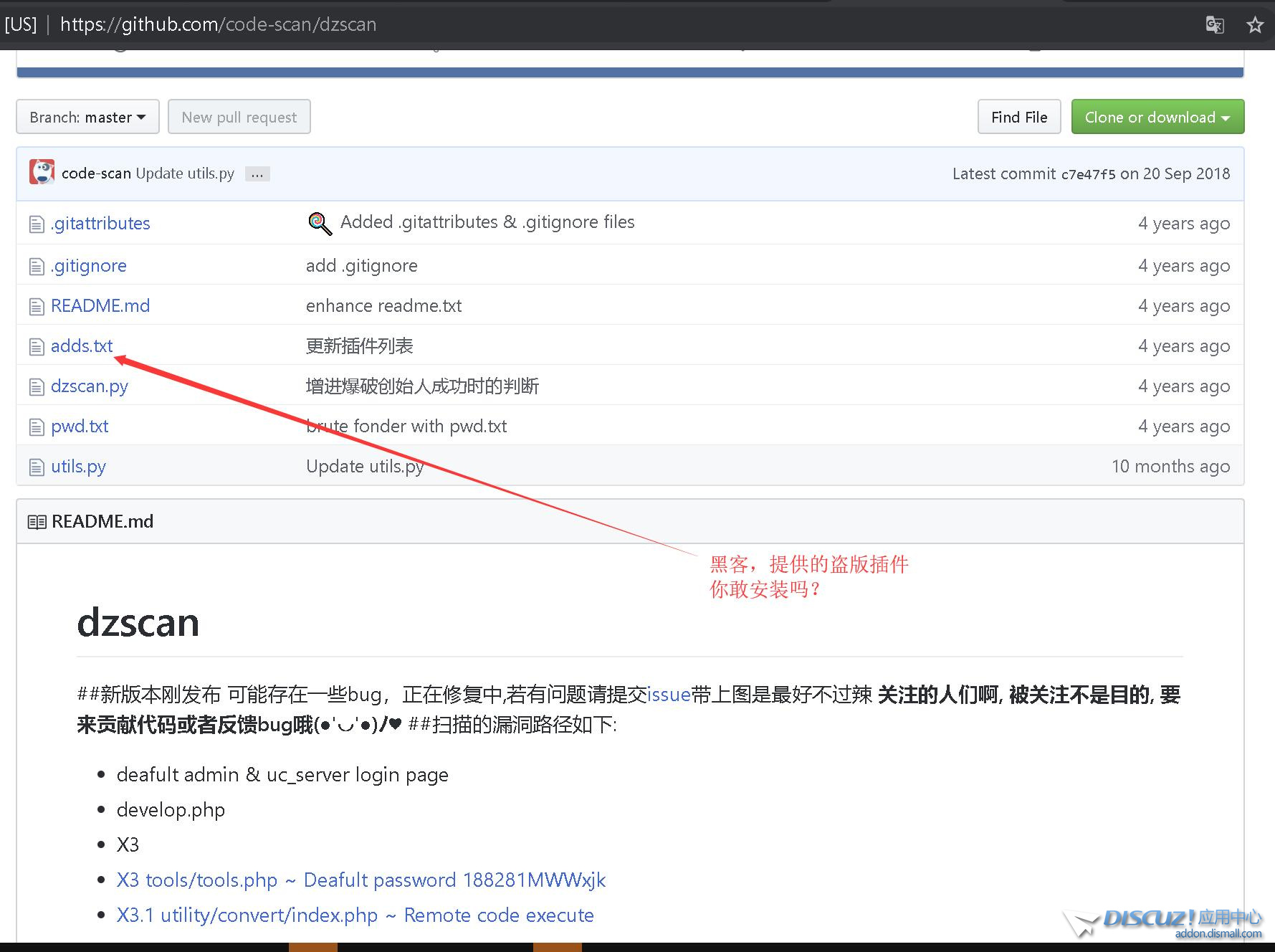Open the adds.txt file
1275x952 pixels.
tap(82, 346)
